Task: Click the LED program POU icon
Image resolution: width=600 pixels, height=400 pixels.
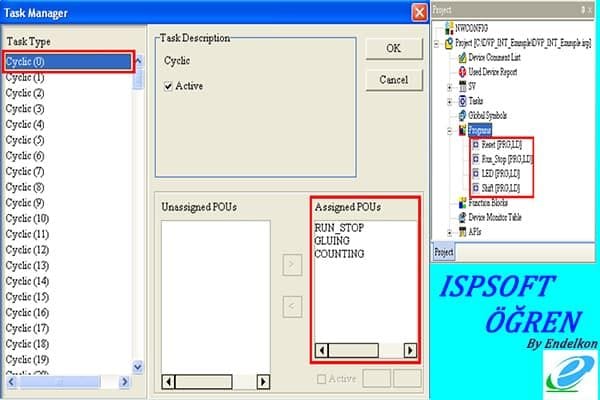Action: [x=474, y=173]
